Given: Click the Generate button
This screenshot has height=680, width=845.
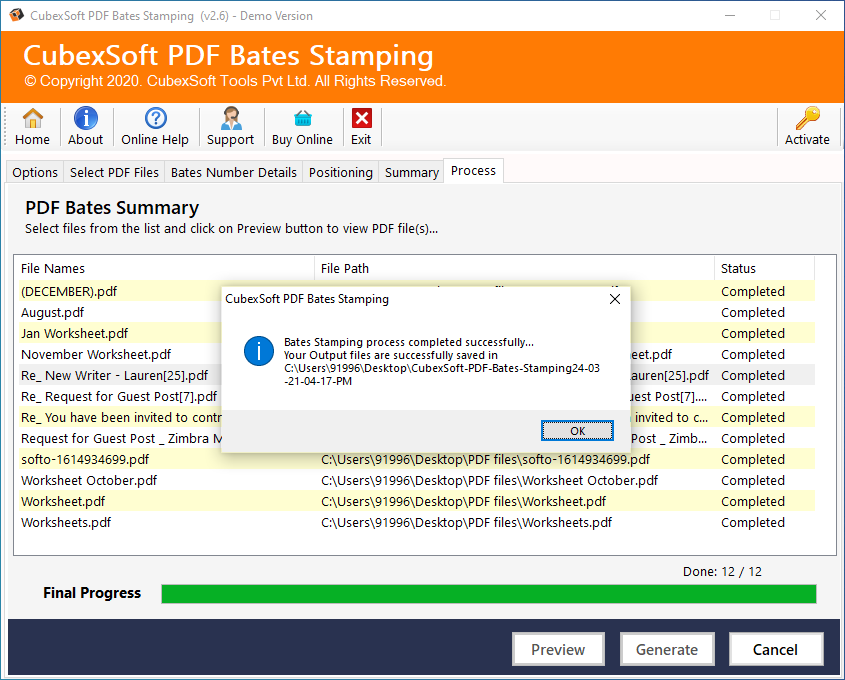Looking at the screenshot, I should pos(667,649).
